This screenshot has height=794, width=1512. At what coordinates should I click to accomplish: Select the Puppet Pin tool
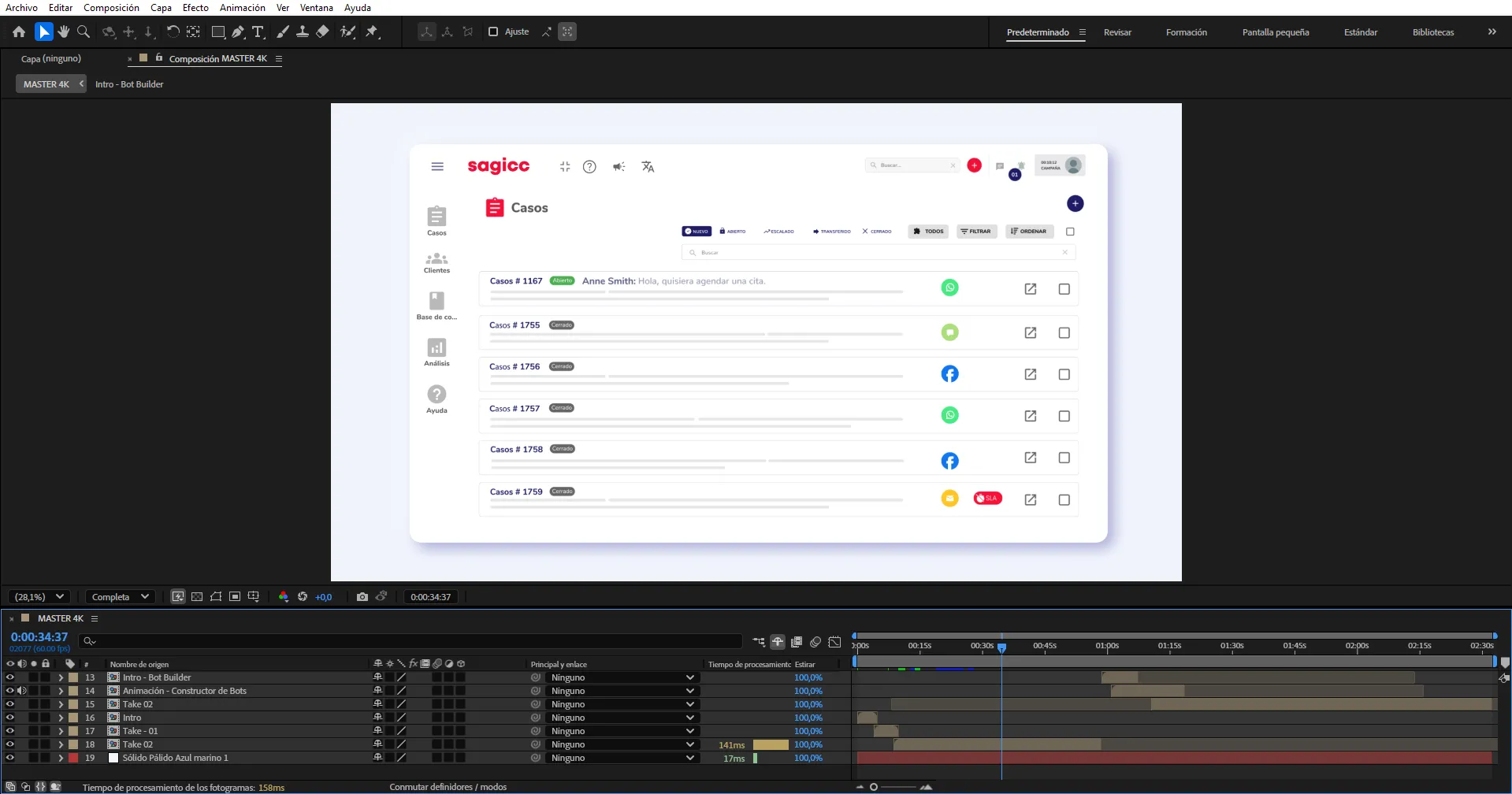click(372, 32)
